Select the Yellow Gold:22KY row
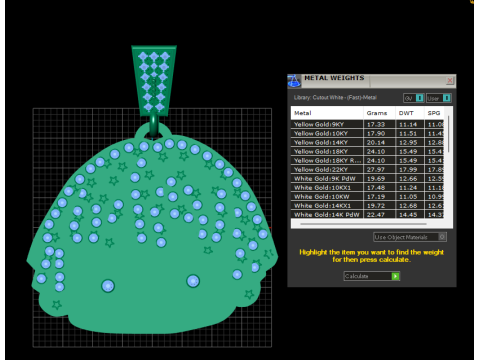This screenshot has width=480, height=360. (x=368, y=169)
